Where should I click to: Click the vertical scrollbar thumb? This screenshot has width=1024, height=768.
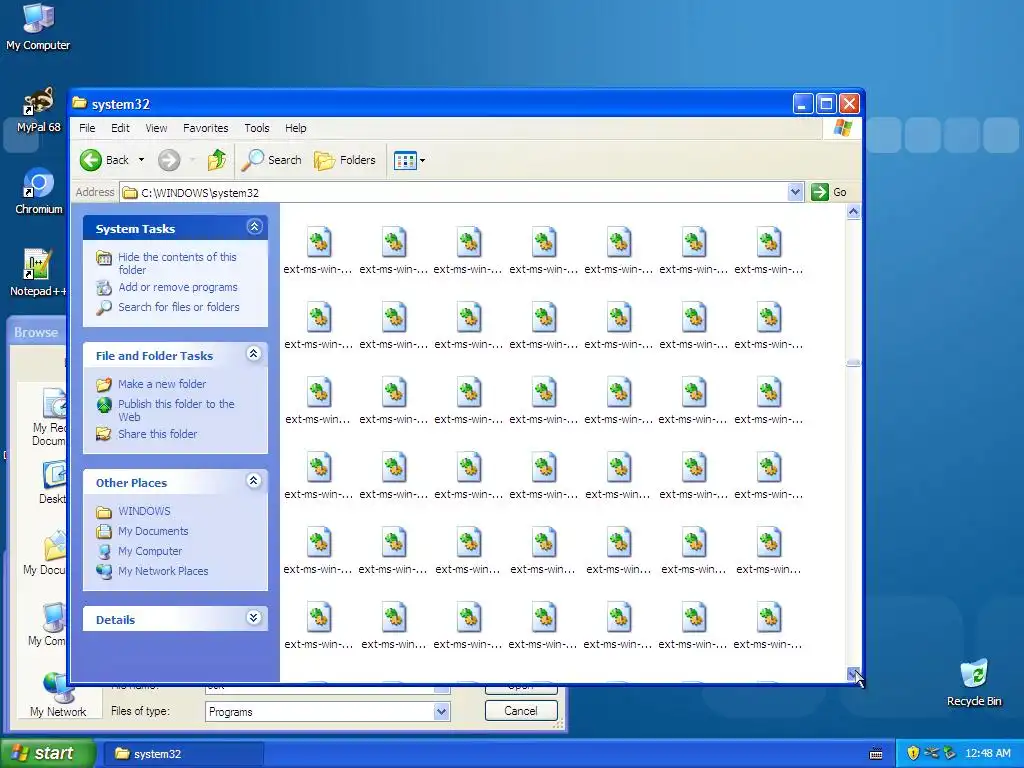coord(853,362)
